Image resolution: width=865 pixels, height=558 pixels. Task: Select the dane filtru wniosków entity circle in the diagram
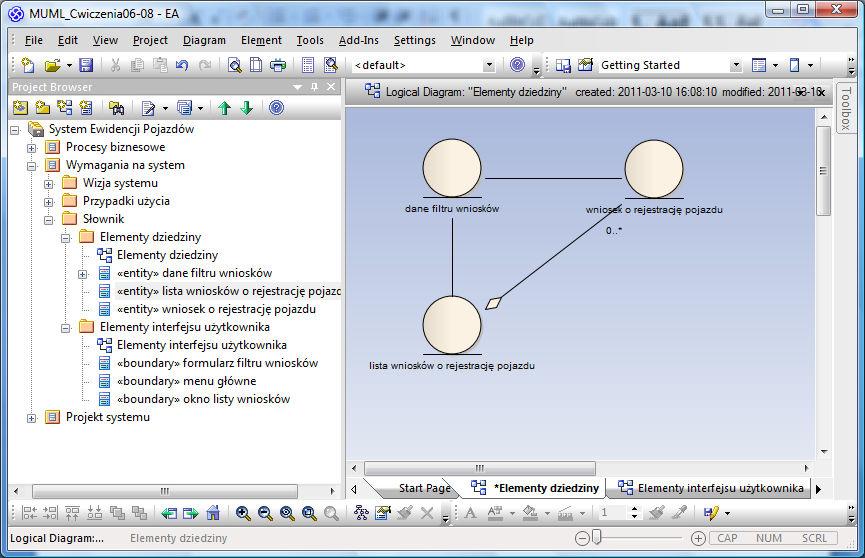point(452,168)
